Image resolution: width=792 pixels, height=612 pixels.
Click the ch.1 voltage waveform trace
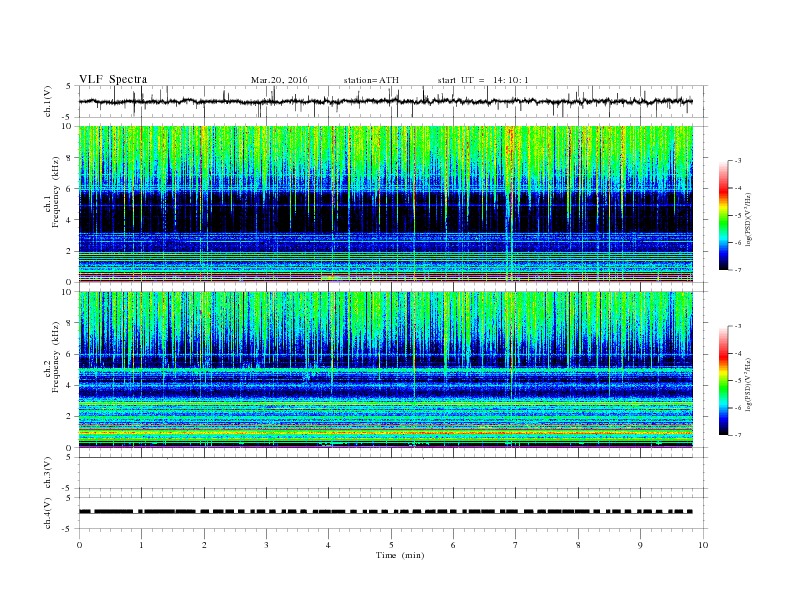pyautogui.click(x=385, y=101)
